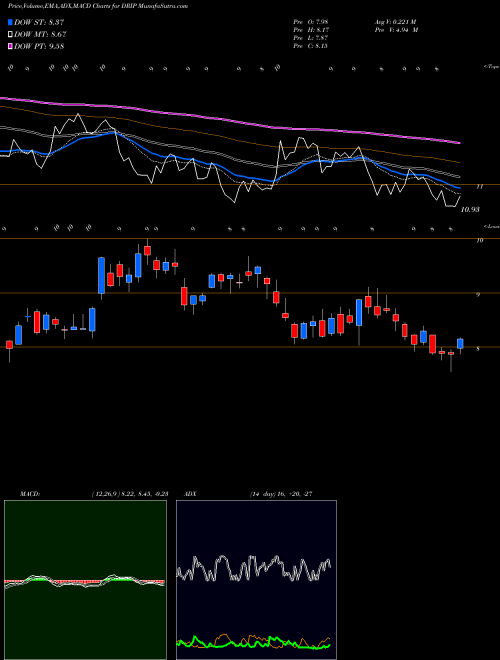Screen dimensions: 500x660
Task: Click the ADX (14 day) values text
Action: 281,494
